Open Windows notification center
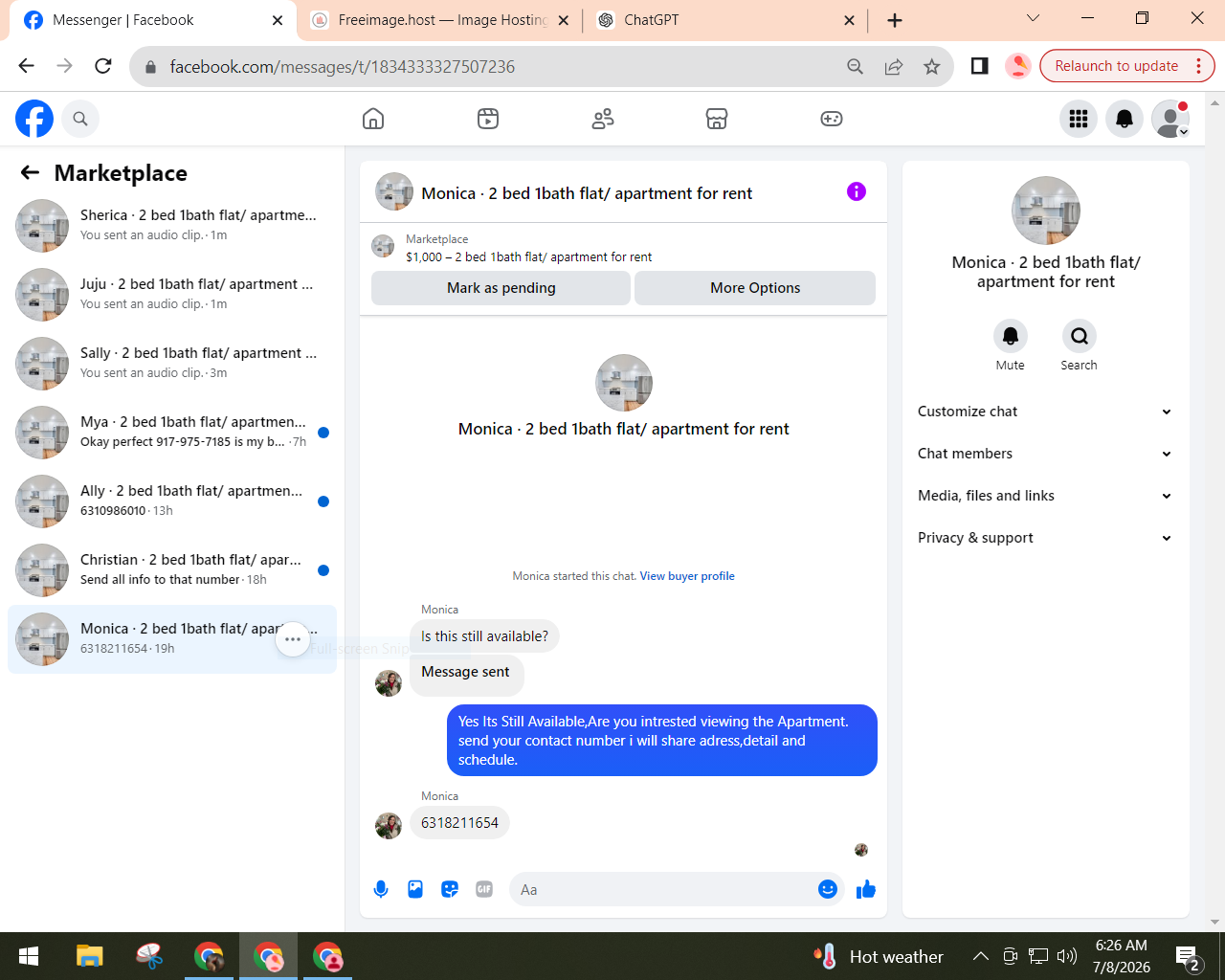The width and height of the screenshot is (1225, 980). click(x=1188, y=957)
